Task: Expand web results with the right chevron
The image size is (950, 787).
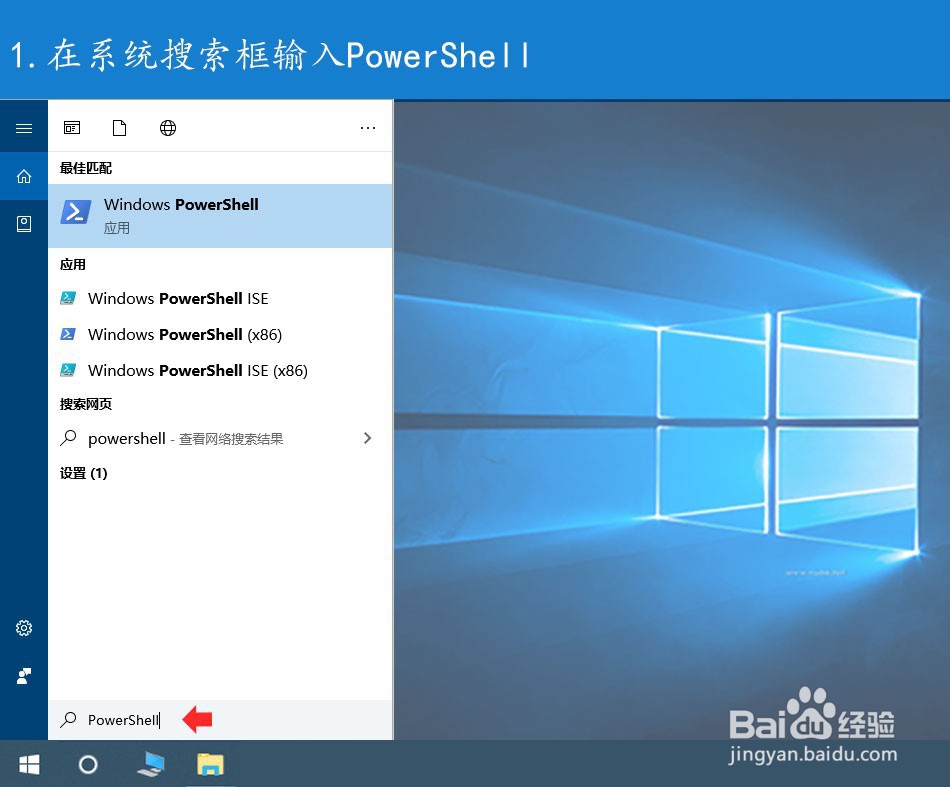Action: pos(368,438)
